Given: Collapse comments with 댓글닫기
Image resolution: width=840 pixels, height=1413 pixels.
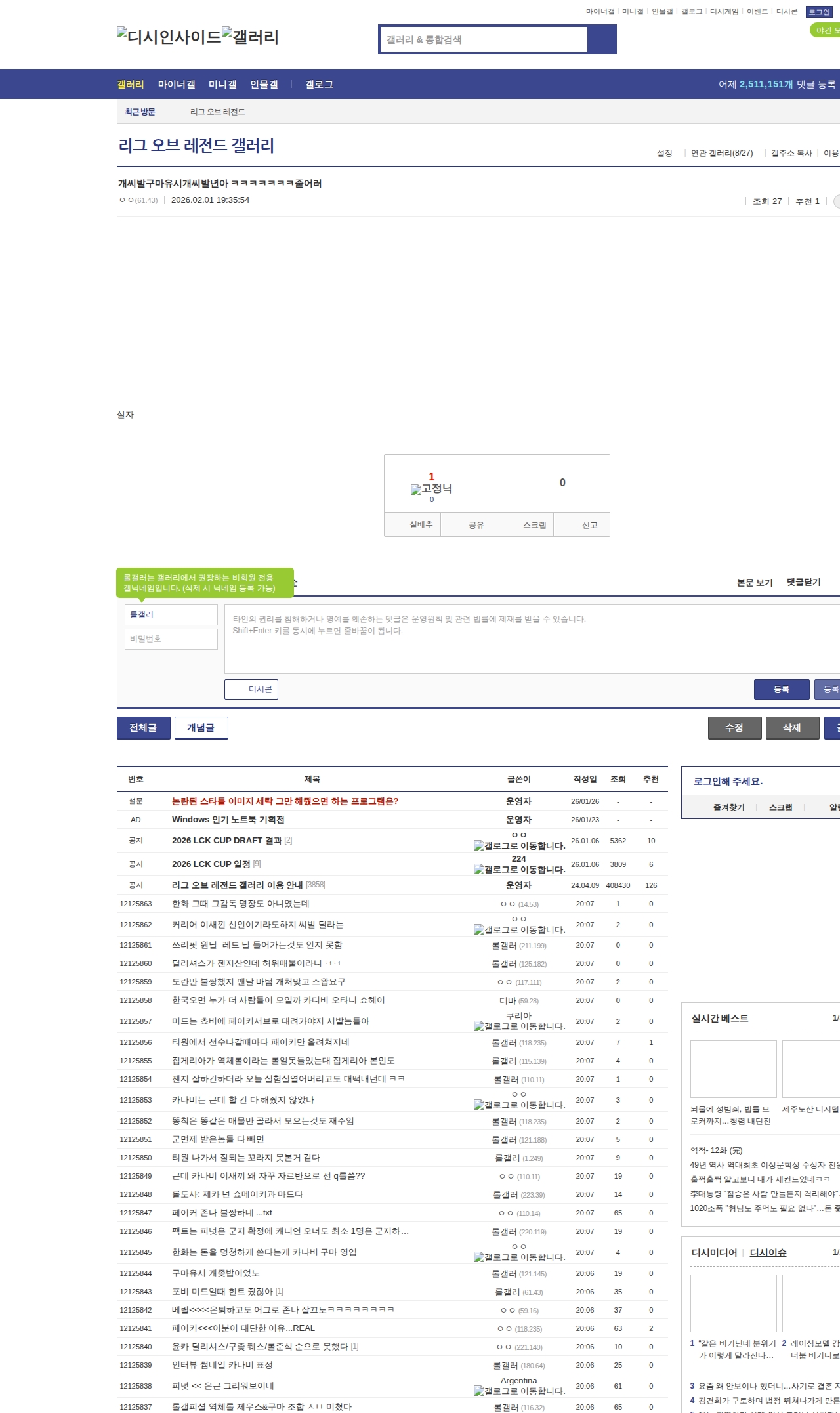Looking at the screenshot, I should pyautogui.click(x=803, y=582).
